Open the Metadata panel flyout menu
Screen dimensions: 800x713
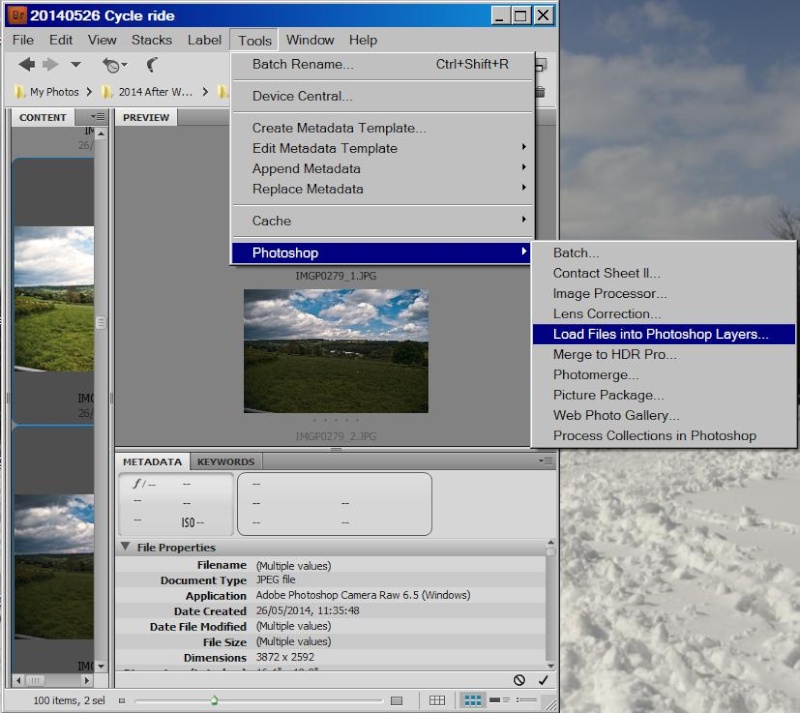pos(545,461)
